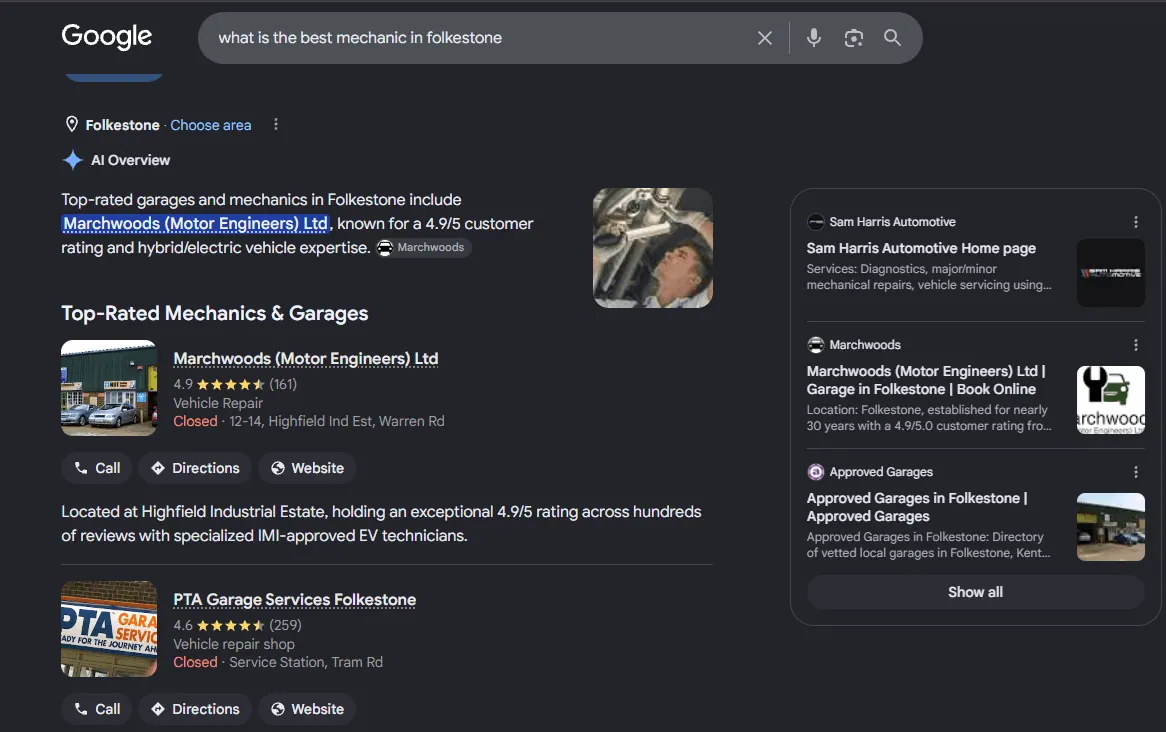
Task: Click the Marchwoods source citation chip
Action: coord(422,248)
